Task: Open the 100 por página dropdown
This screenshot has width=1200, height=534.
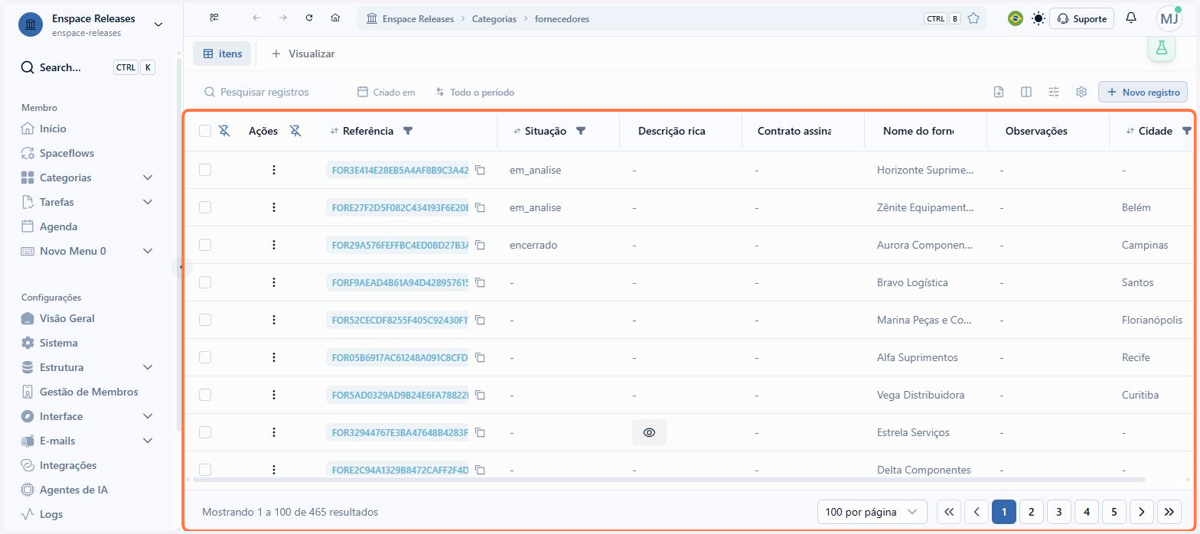Action: click(x=872, y=512)
